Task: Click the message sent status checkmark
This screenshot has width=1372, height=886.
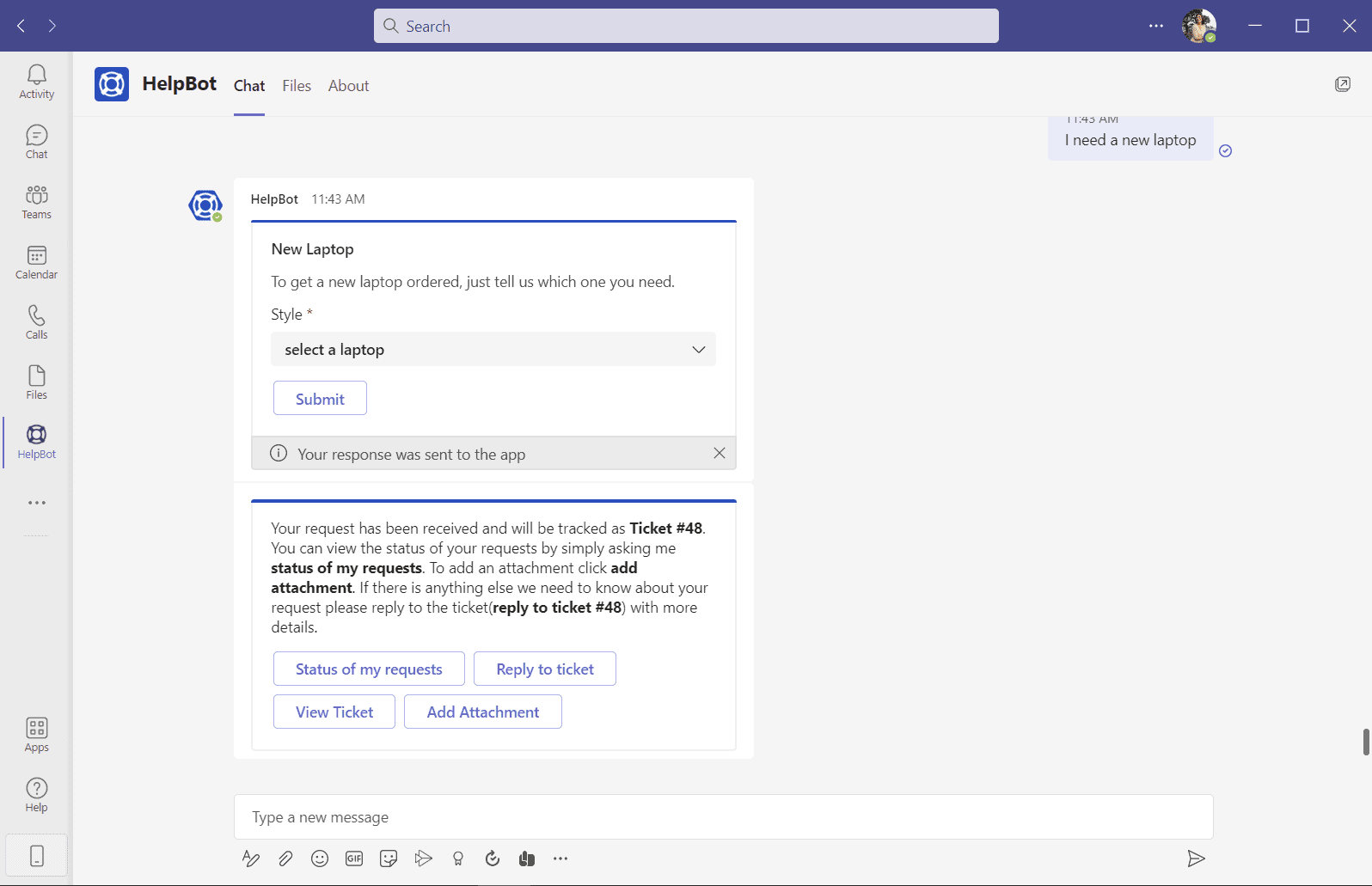Action: click(1226, 151)
